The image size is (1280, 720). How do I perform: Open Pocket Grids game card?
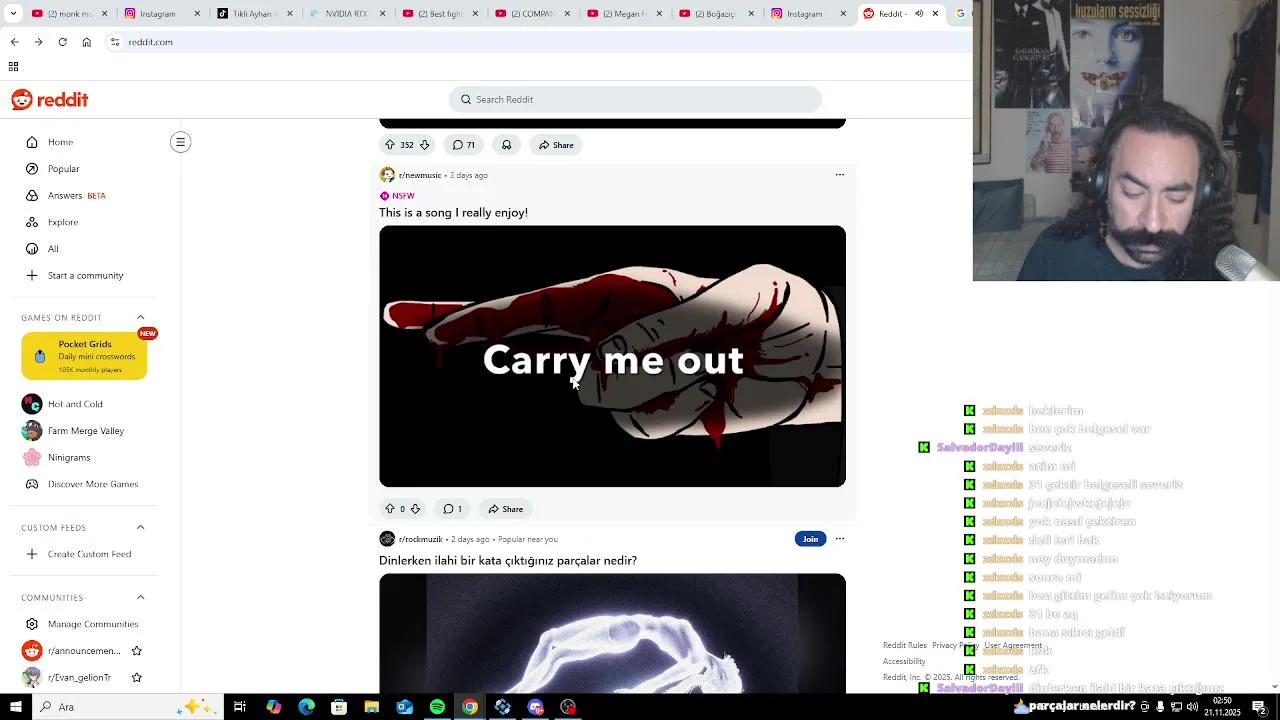[84, 356]
